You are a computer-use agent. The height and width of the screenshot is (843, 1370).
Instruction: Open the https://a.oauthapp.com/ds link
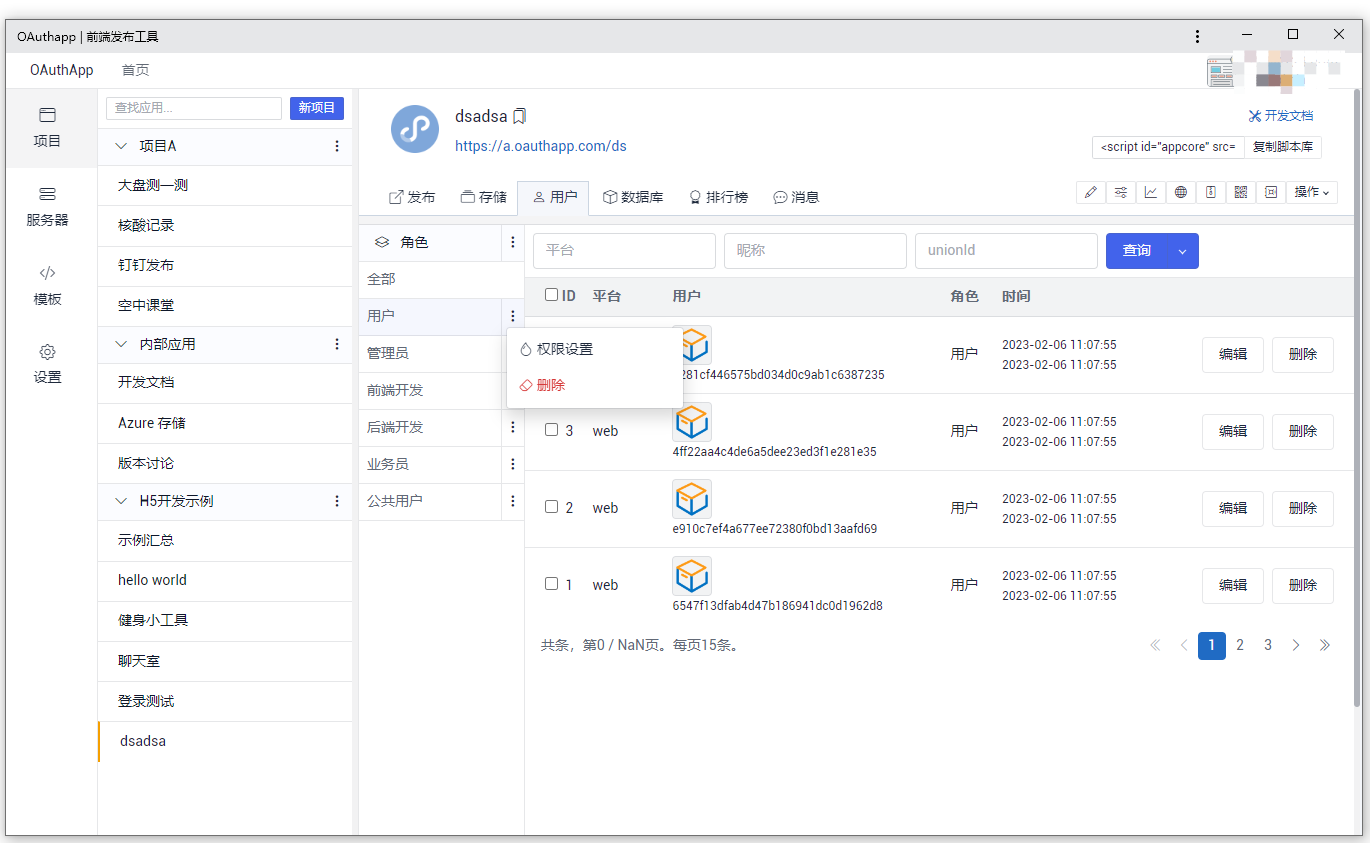[x=541, y=146]
